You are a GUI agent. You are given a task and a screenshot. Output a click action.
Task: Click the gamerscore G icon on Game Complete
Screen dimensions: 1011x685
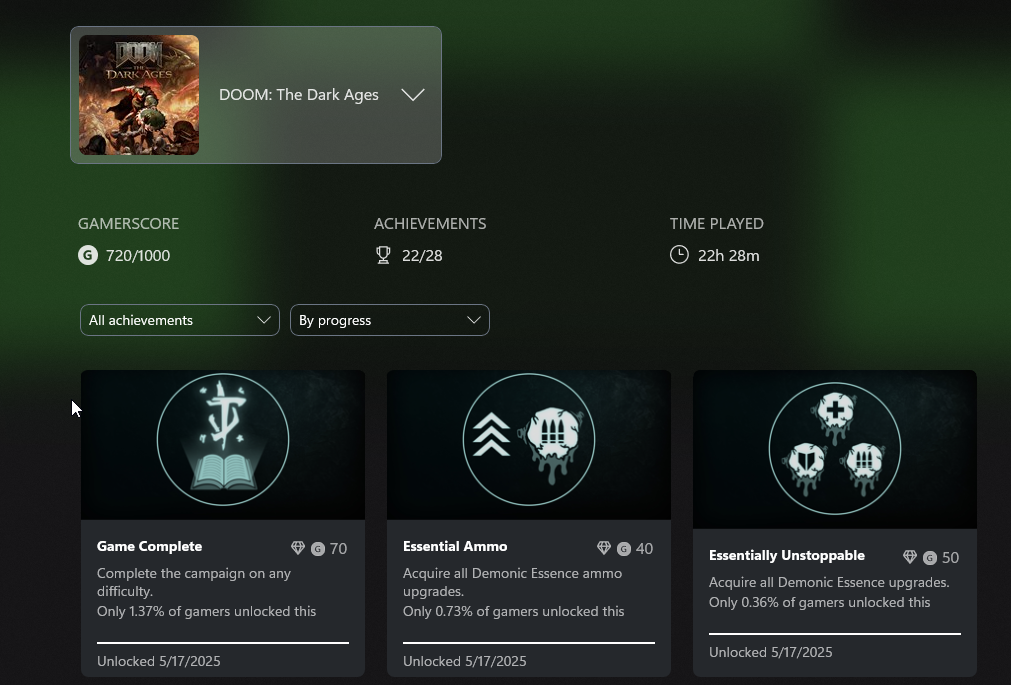pos(318,549)
